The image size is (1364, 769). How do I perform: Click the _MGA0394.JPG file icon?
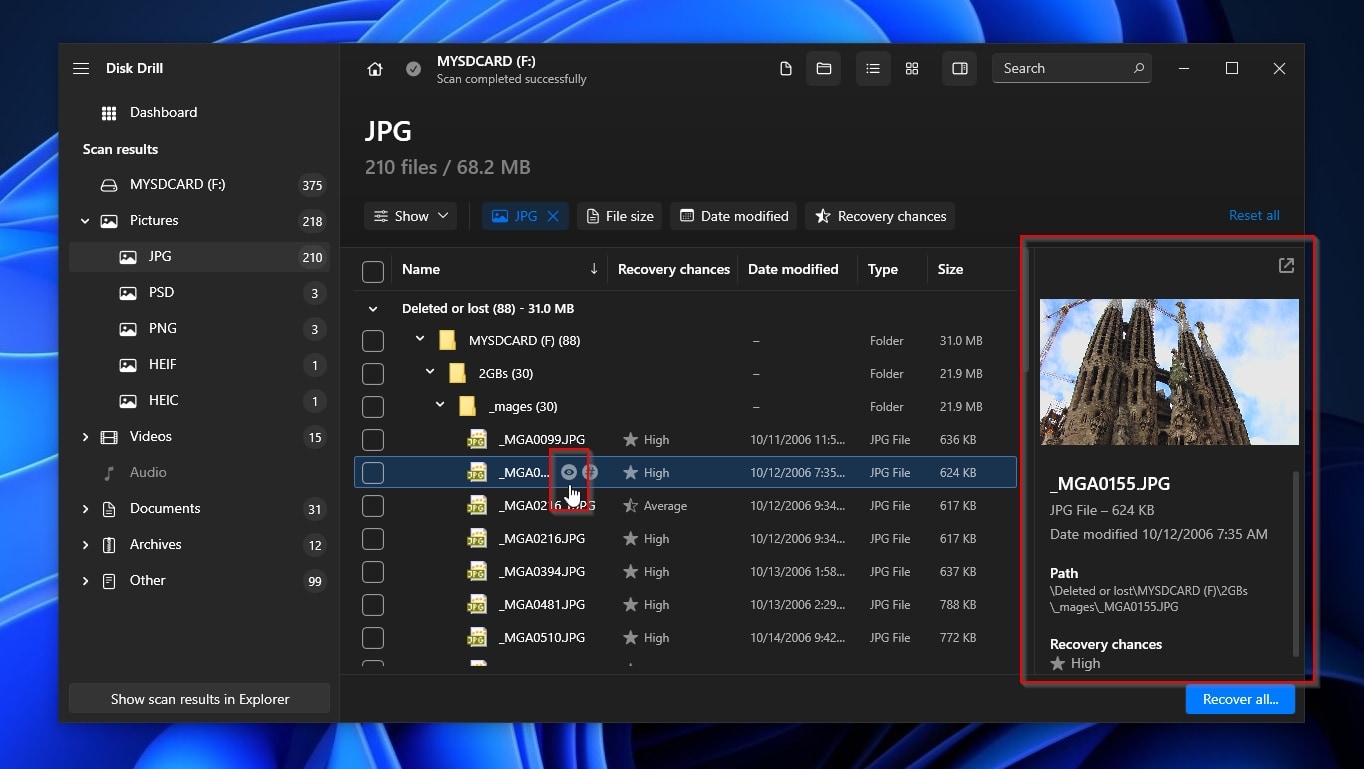[478, 571]
